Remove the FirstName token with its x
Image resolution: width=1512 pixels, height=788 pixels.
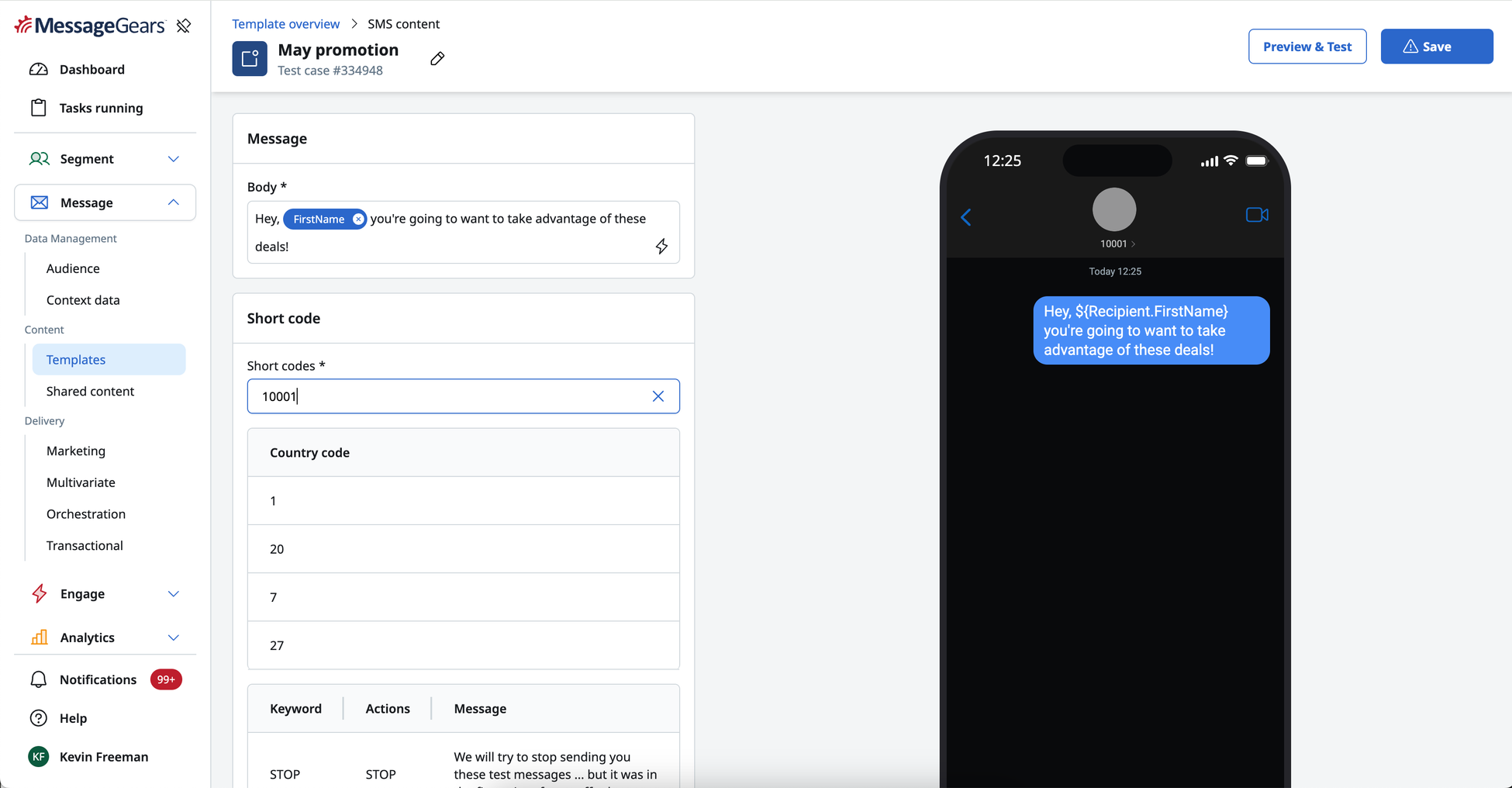point(358,219)
